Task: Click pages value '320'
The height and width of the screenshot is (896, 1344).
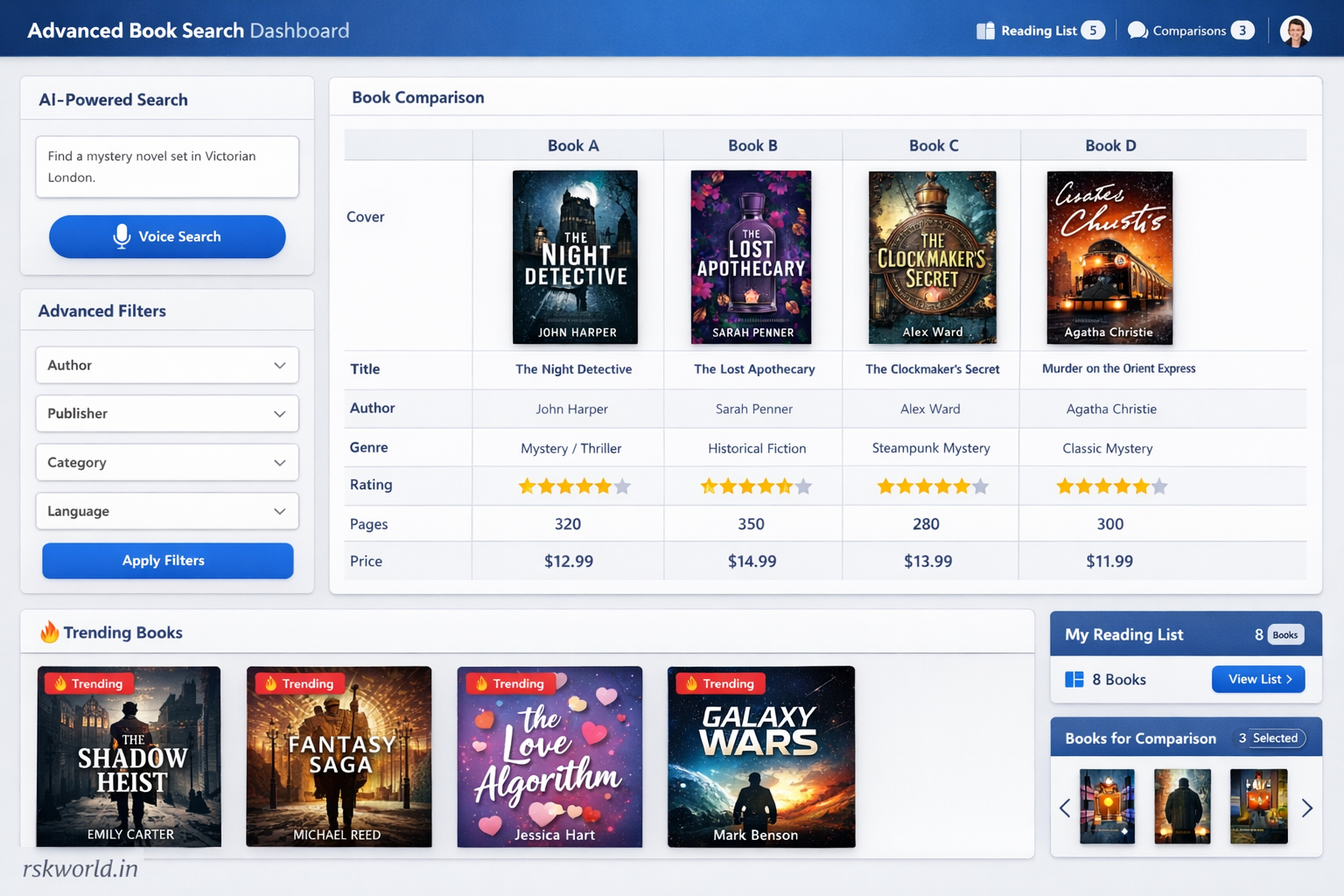Action: click(x=568, y=524)
